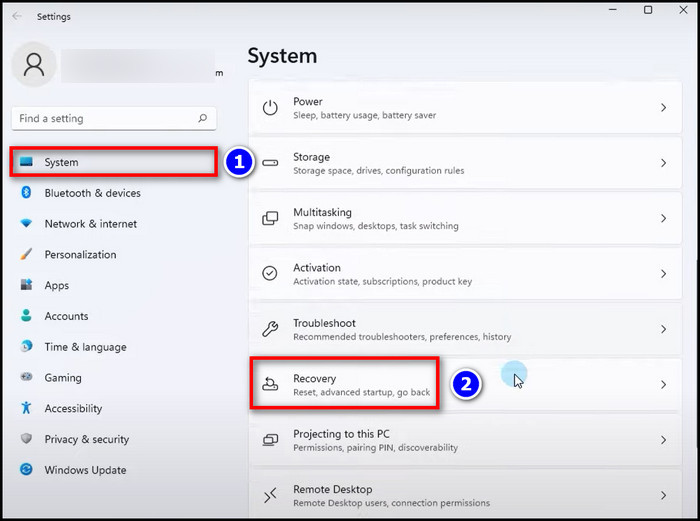The height and width of the screenshot is (521, 700).
Task: Click the Power button icon
Action: [270, 108]
